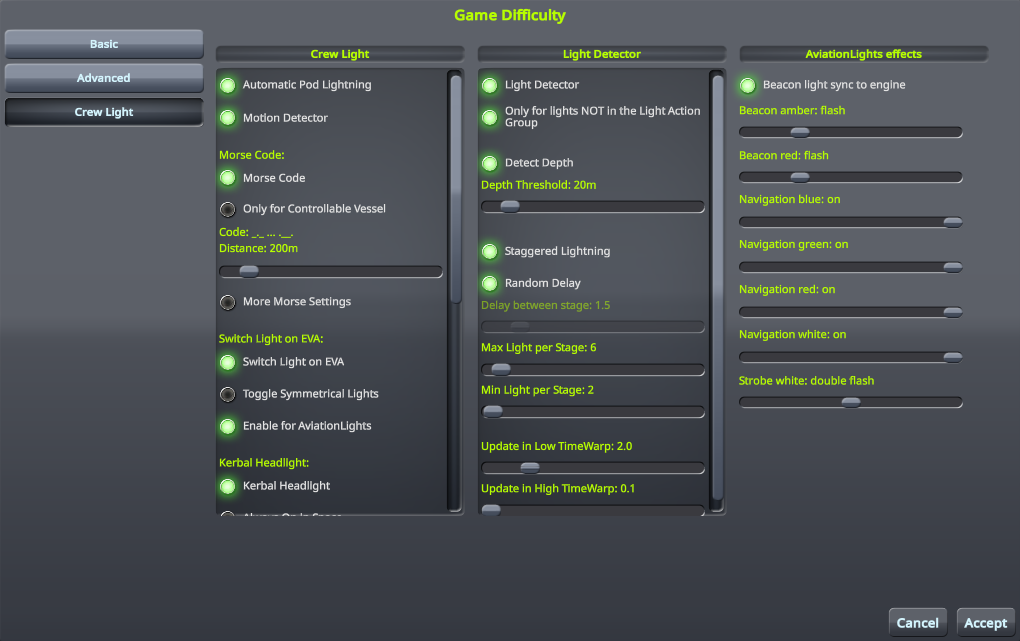This screenshot has height=641, width=1020.
Task: Cancel the difficulty settings changes
Action: 917,623
